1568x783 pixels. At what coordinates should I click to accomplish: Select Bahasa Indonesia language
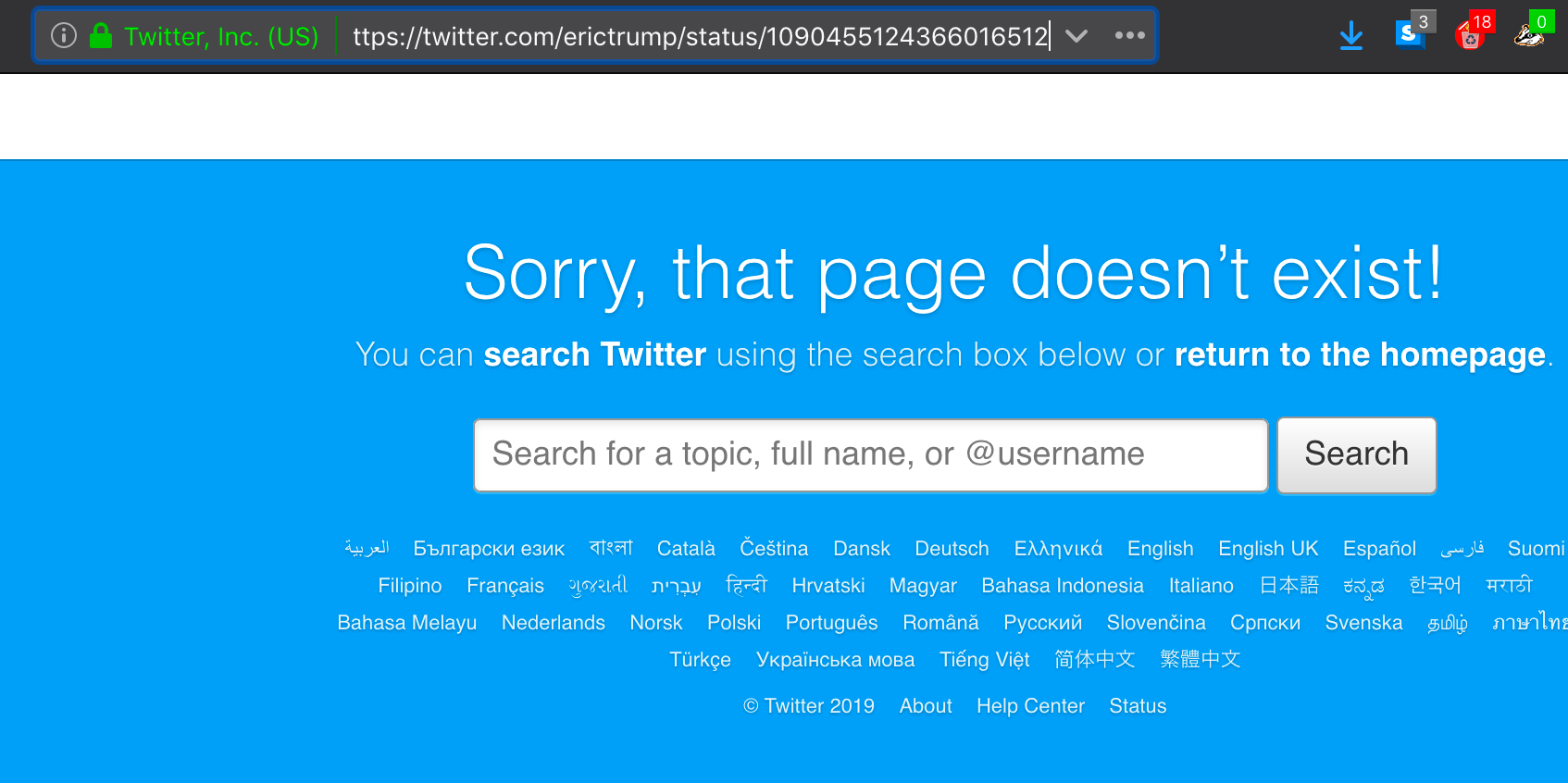pyautogui.click(x=1063, y=586)
